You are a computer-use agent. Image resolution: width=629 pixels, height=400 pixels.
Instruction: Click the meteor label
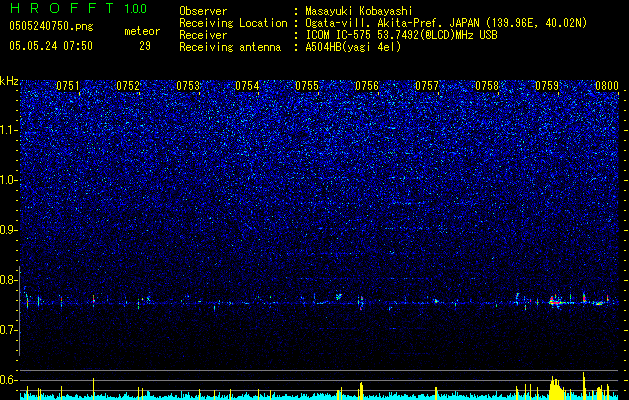tap(142, 31)
